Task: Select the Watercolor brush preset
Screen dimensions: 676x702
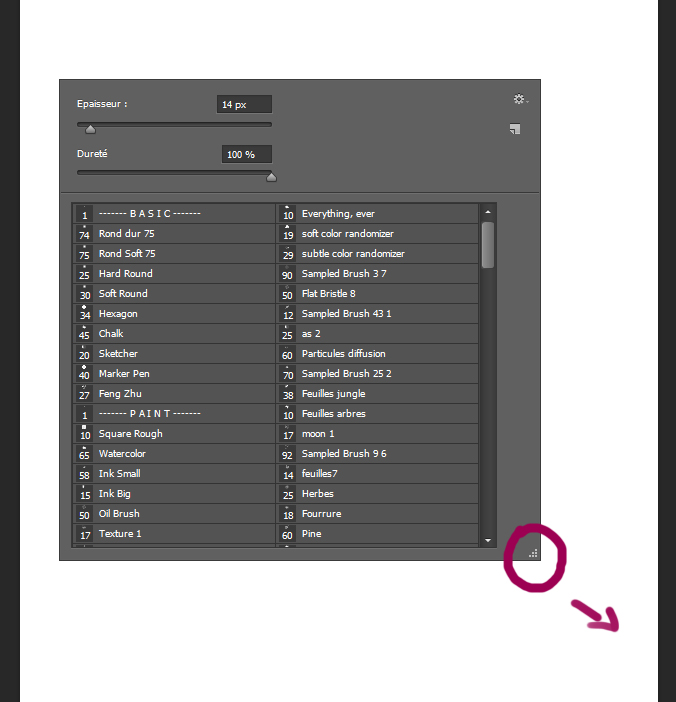Action: coord(122,454)
